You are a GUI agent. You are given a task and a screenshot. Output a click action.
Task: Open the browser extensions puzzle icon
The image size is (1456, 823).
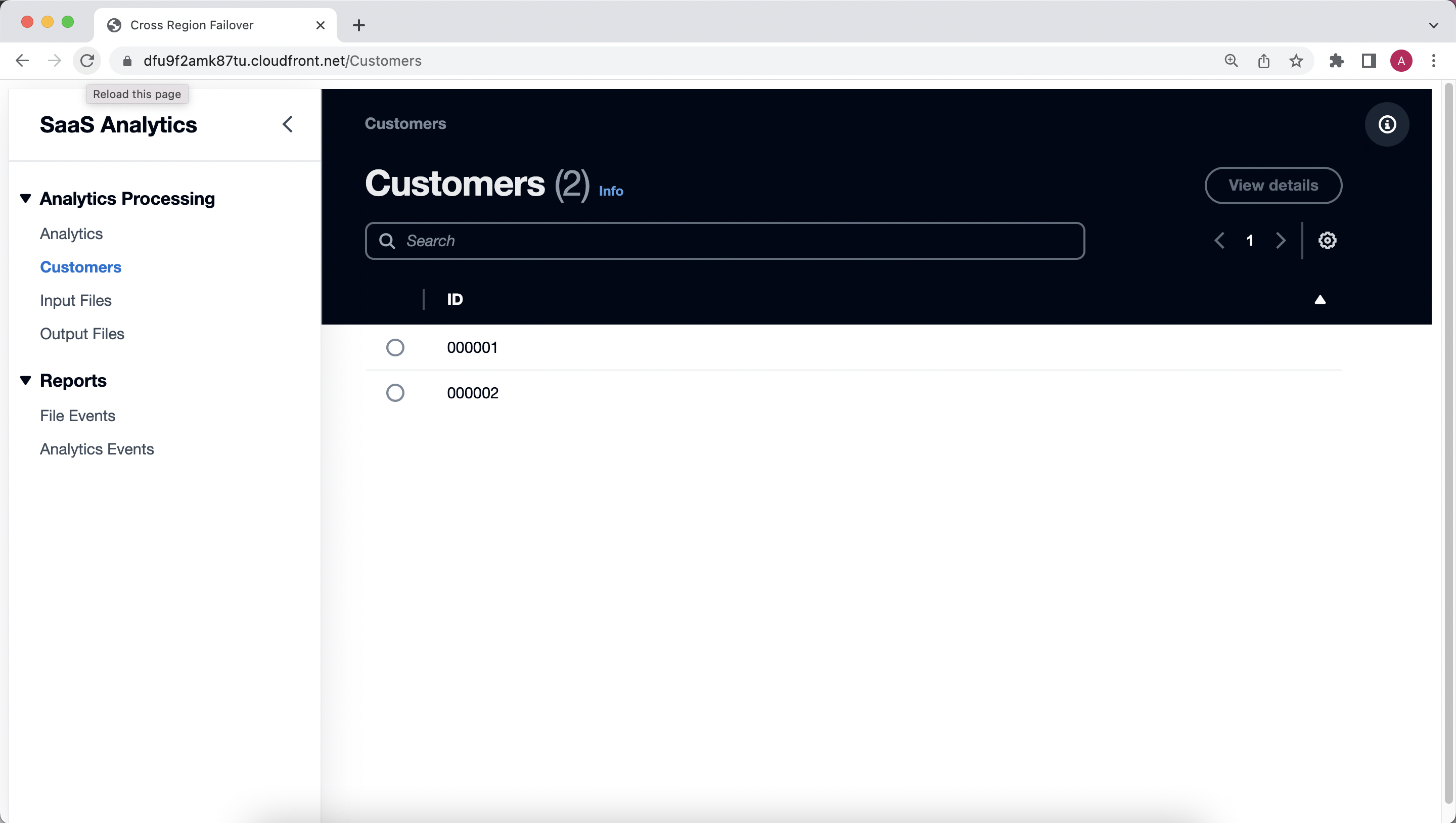pyautogui.click(x=1337, y=61)
